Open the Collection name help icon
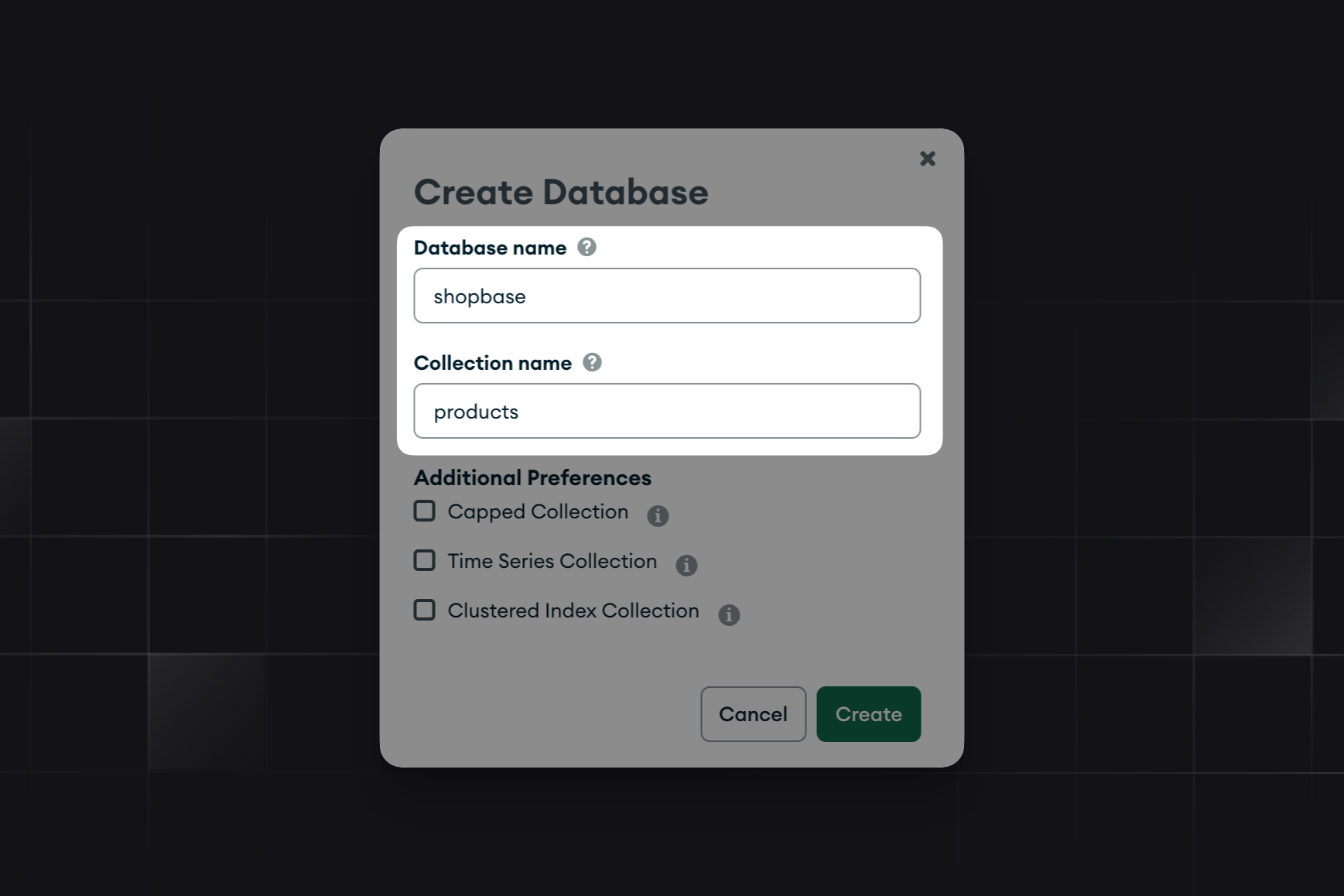Viewport: 1344px width, 896px height. (x=592, y=362)
